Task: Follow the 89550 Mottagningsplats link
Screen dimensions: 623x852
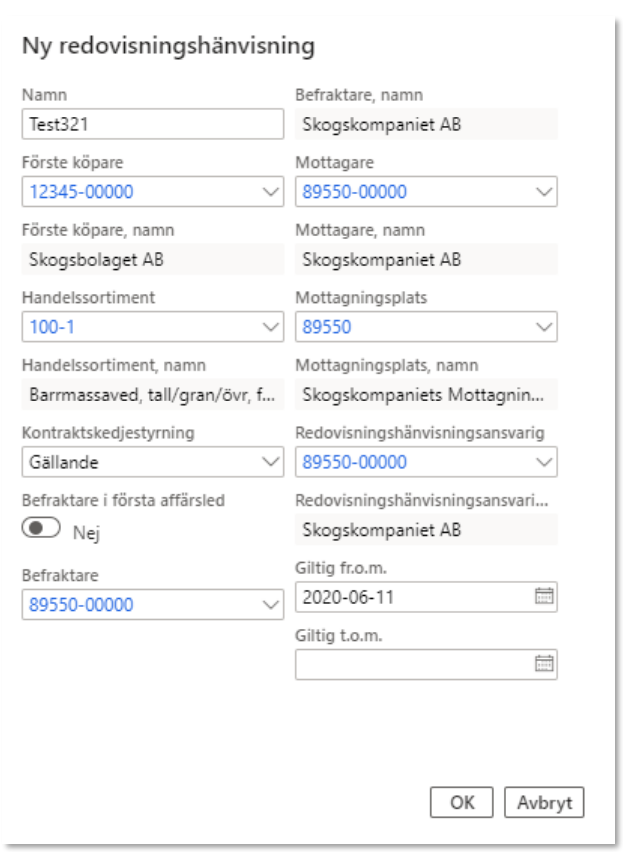Action: click(x=327, y=327)
